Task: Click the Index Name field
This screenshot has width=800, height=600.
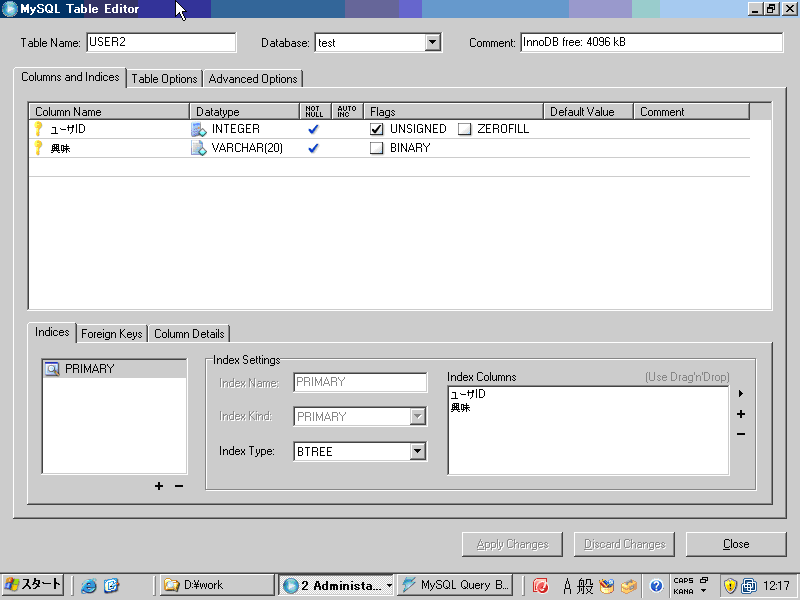Action: 360,382
